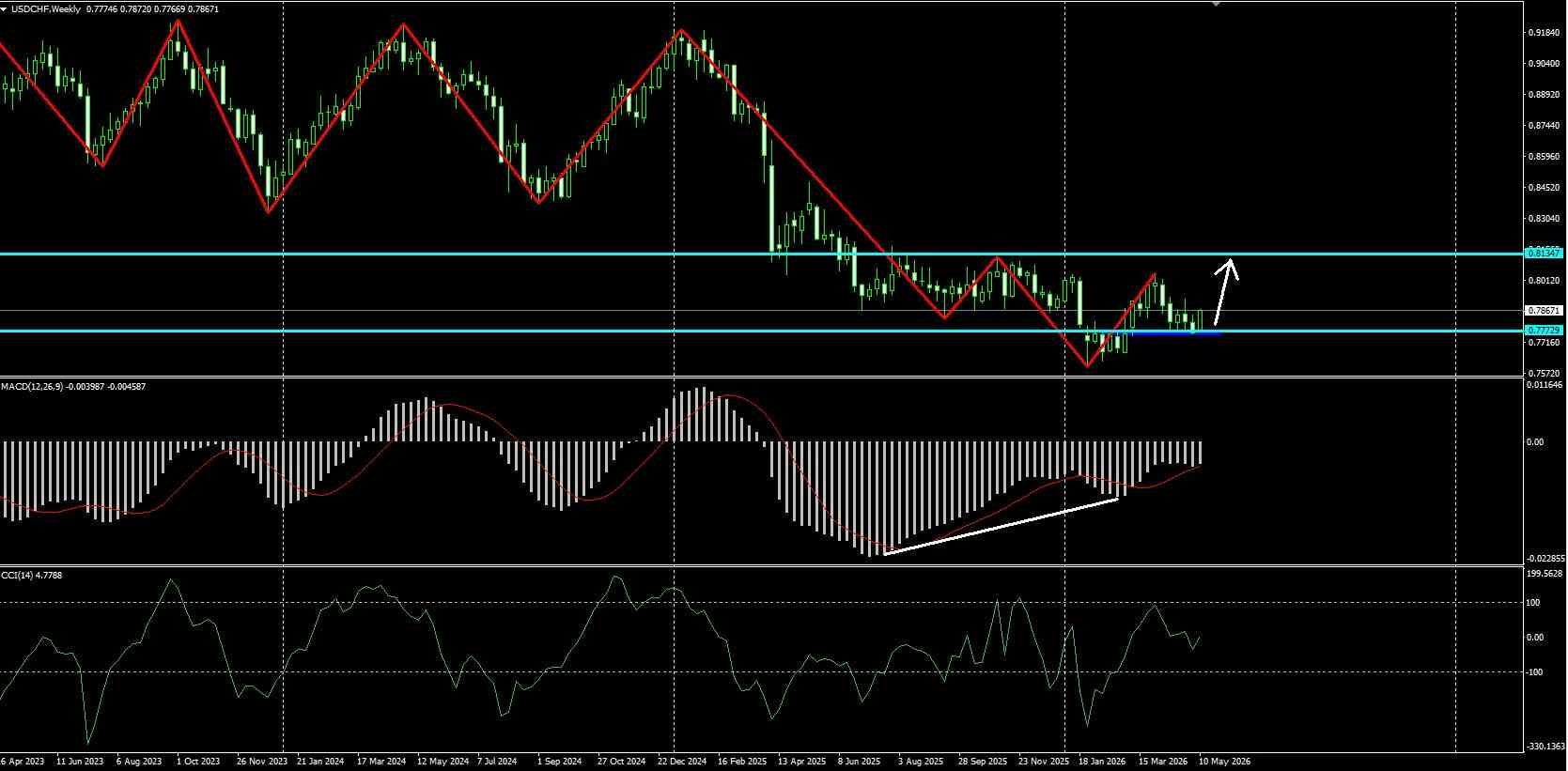Image resolution: width=1568 pixels, height=771 pixels.
Task: Click the 0.83040 price axis label
Action: [x=1545, y=219]
